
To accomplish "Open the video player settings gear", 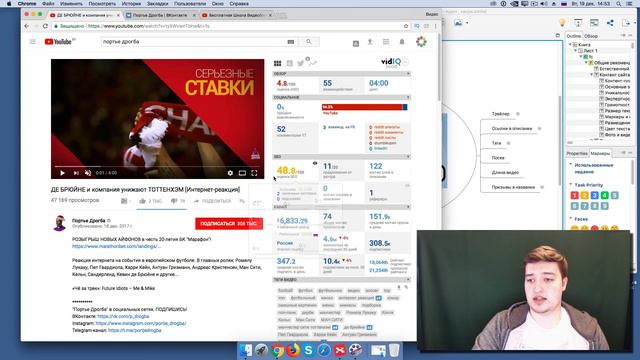I will (x=230, y=173).
